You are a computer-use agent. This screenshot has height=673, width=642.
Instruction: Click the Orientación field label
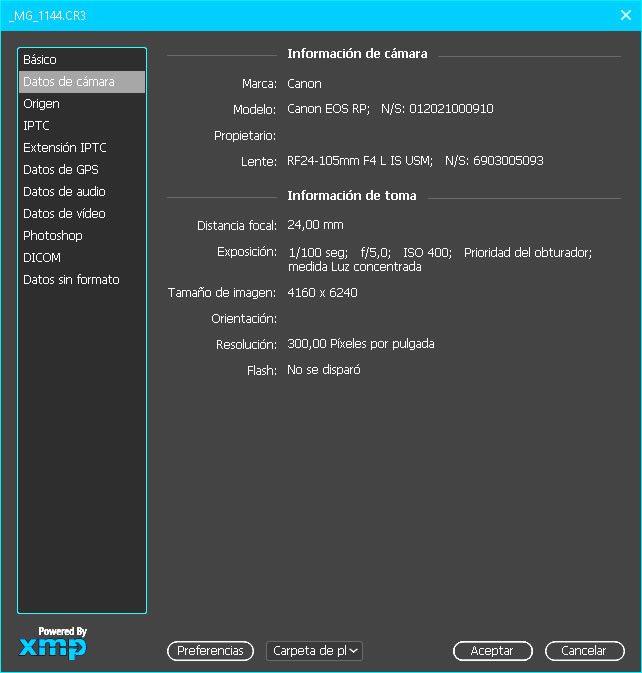244,319
